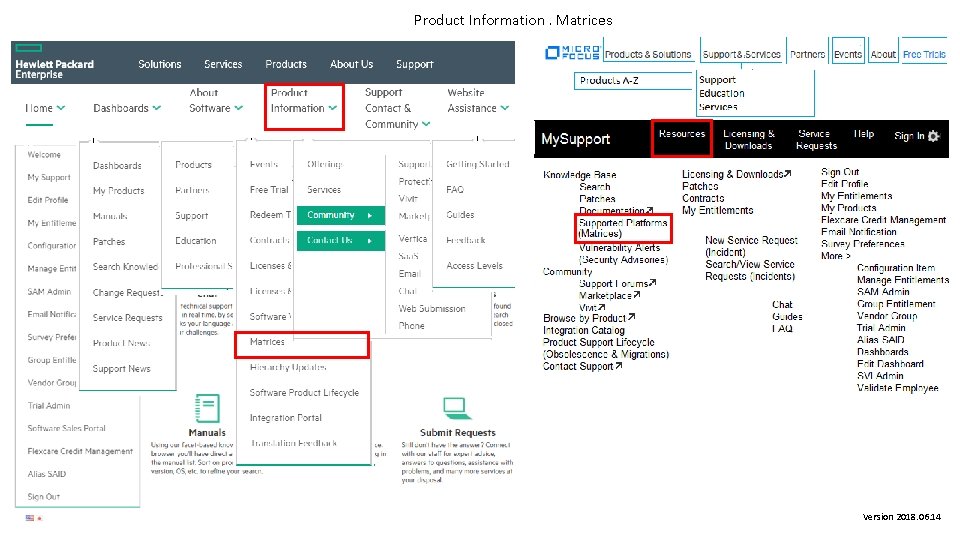Viewport: 960px width, 540px height.
Task: Expand the Dashboards dropdown
Action: tap(127, 108)
